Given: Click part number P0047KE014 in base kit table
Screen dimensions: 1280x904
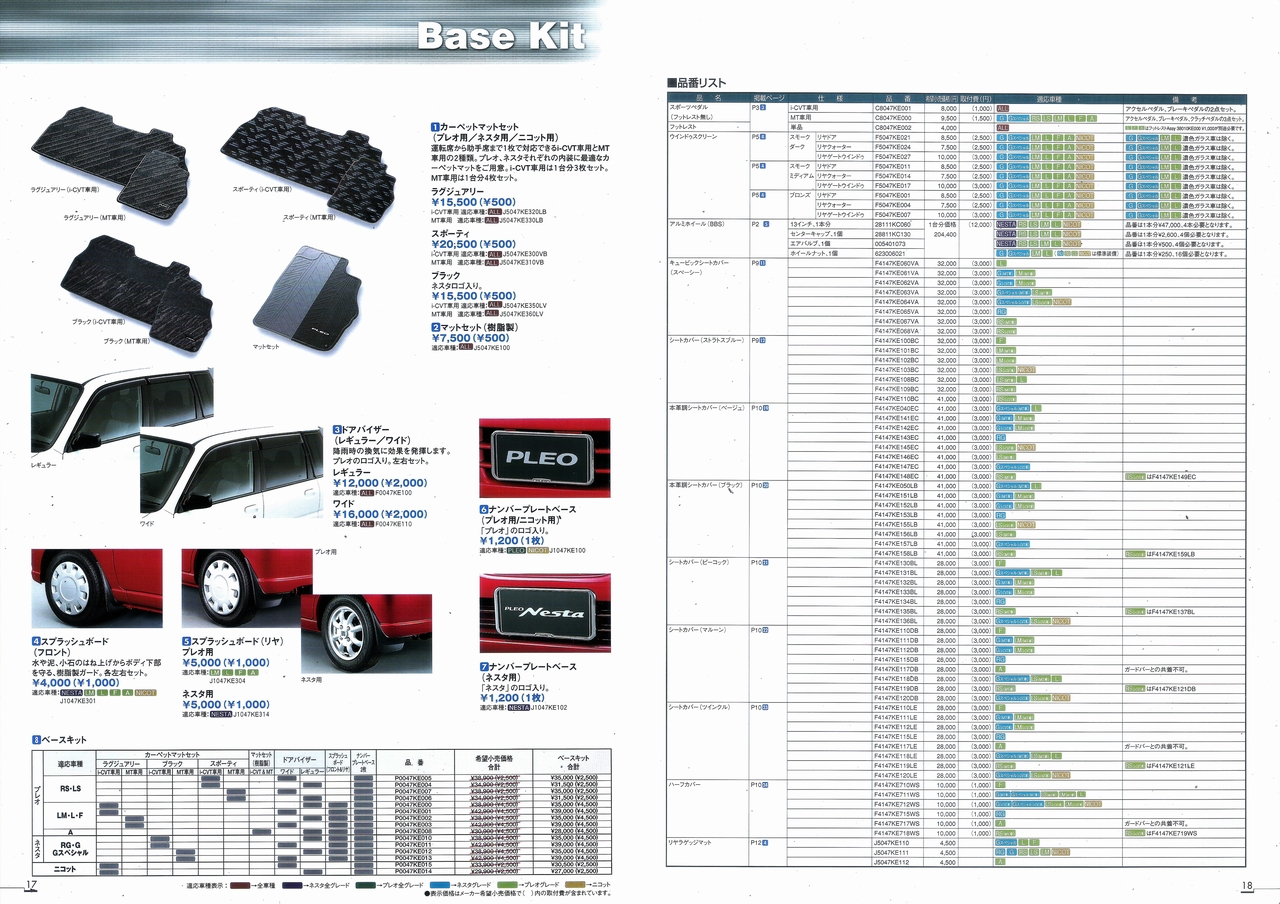Looking at the screenshot, I should 414,871.
